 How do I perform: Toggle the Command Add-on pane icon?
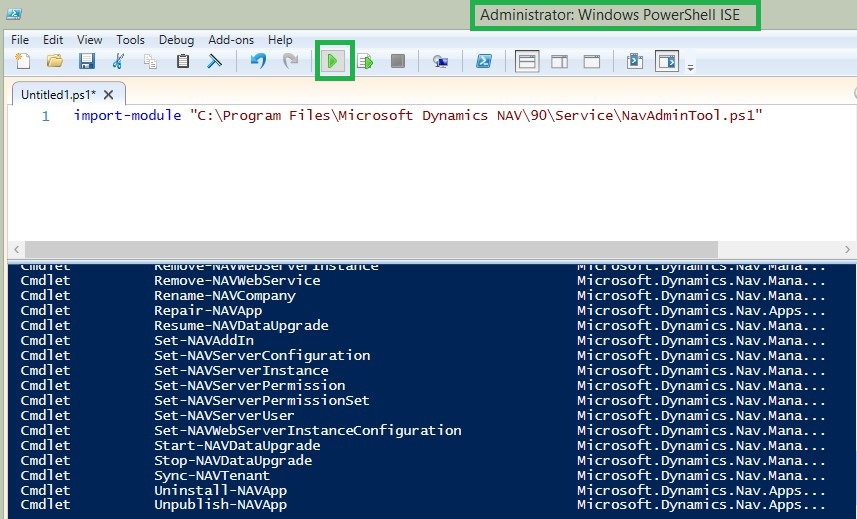667,61
